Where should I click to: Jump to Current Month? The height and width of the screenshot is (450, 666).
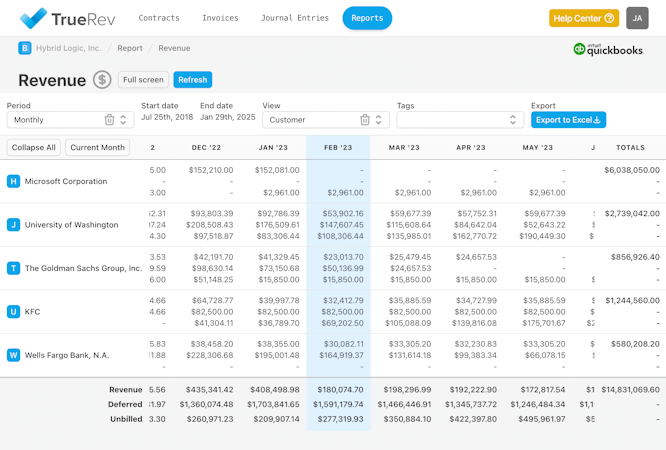coord(97,147)
